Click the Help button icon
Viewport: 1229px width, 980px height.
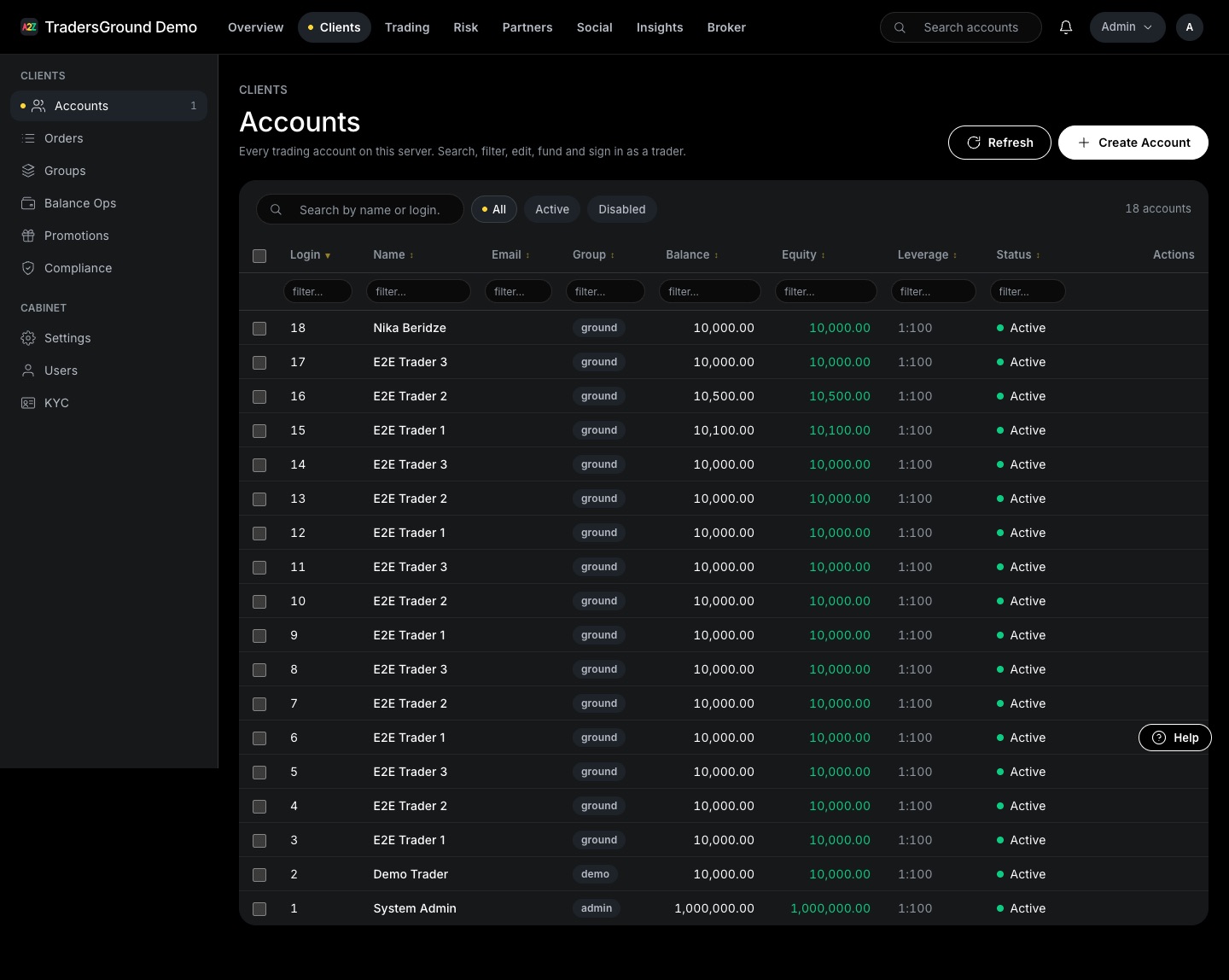(1159, 738)
